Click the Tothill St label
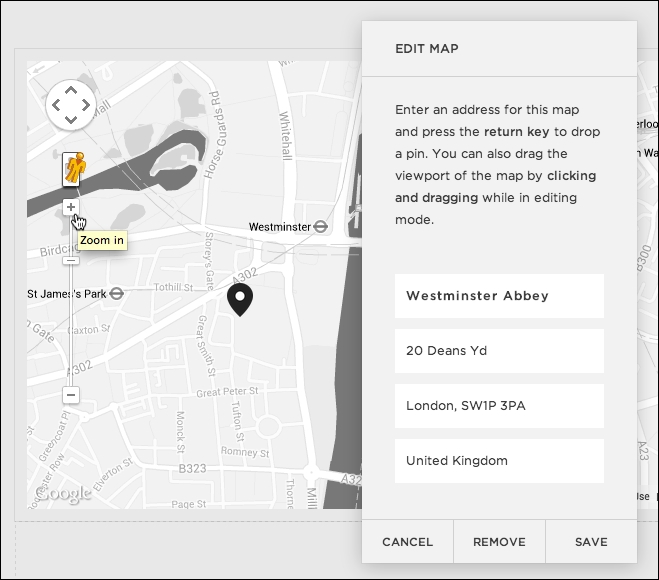 (173, 287)
